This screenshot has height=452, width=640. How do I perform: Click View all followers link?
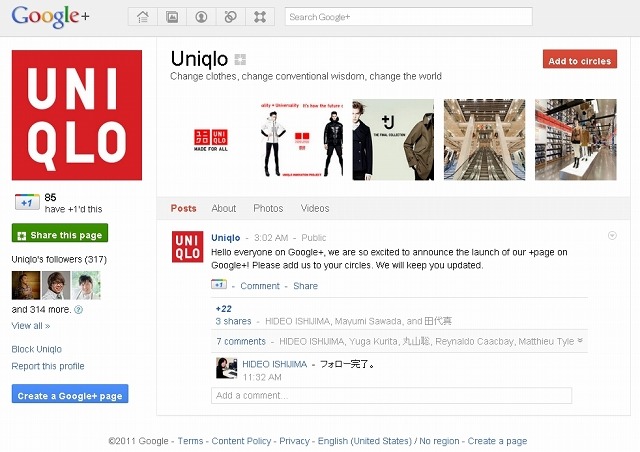31,326
